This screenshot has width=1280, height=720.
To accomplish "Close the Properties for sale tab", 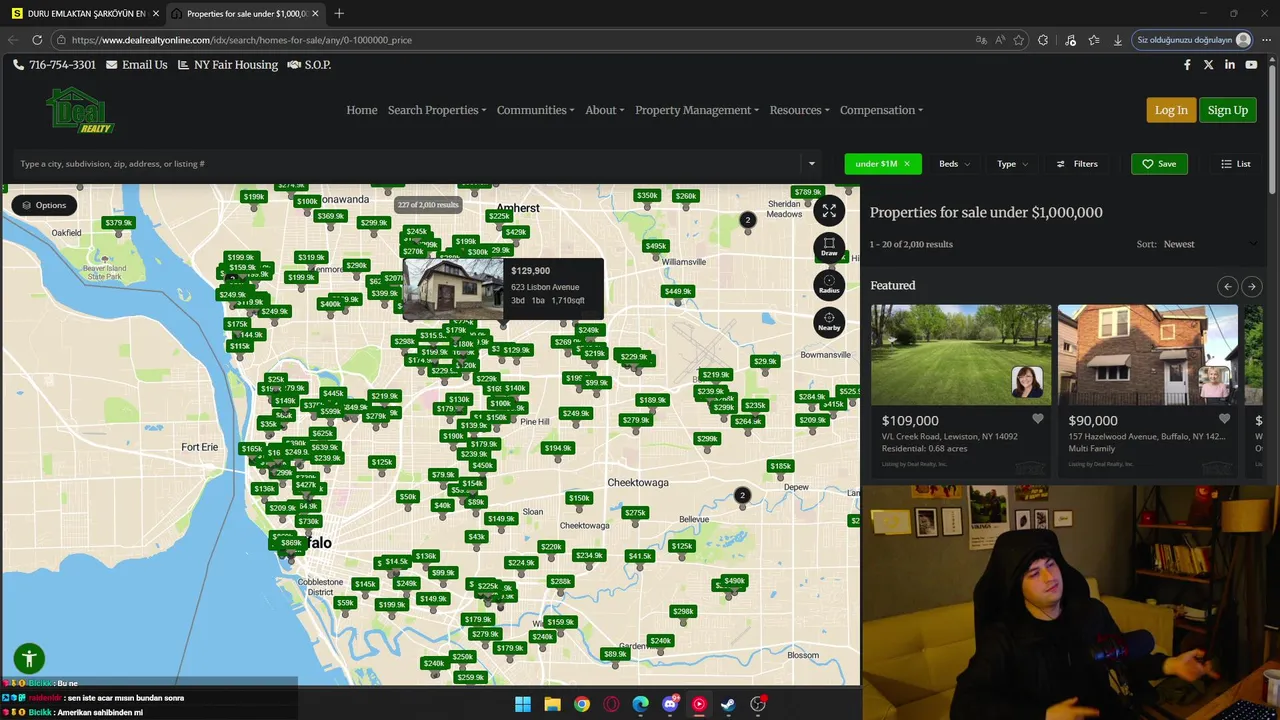I will [x=315, y=13].
